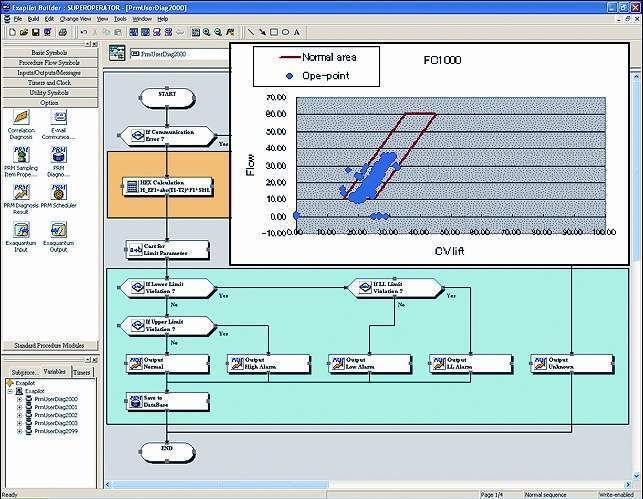This screenshot has height=499, width=643.
Task: Expand PrmUserDiag2099 in the tree
Action: [x=19, y=431]
